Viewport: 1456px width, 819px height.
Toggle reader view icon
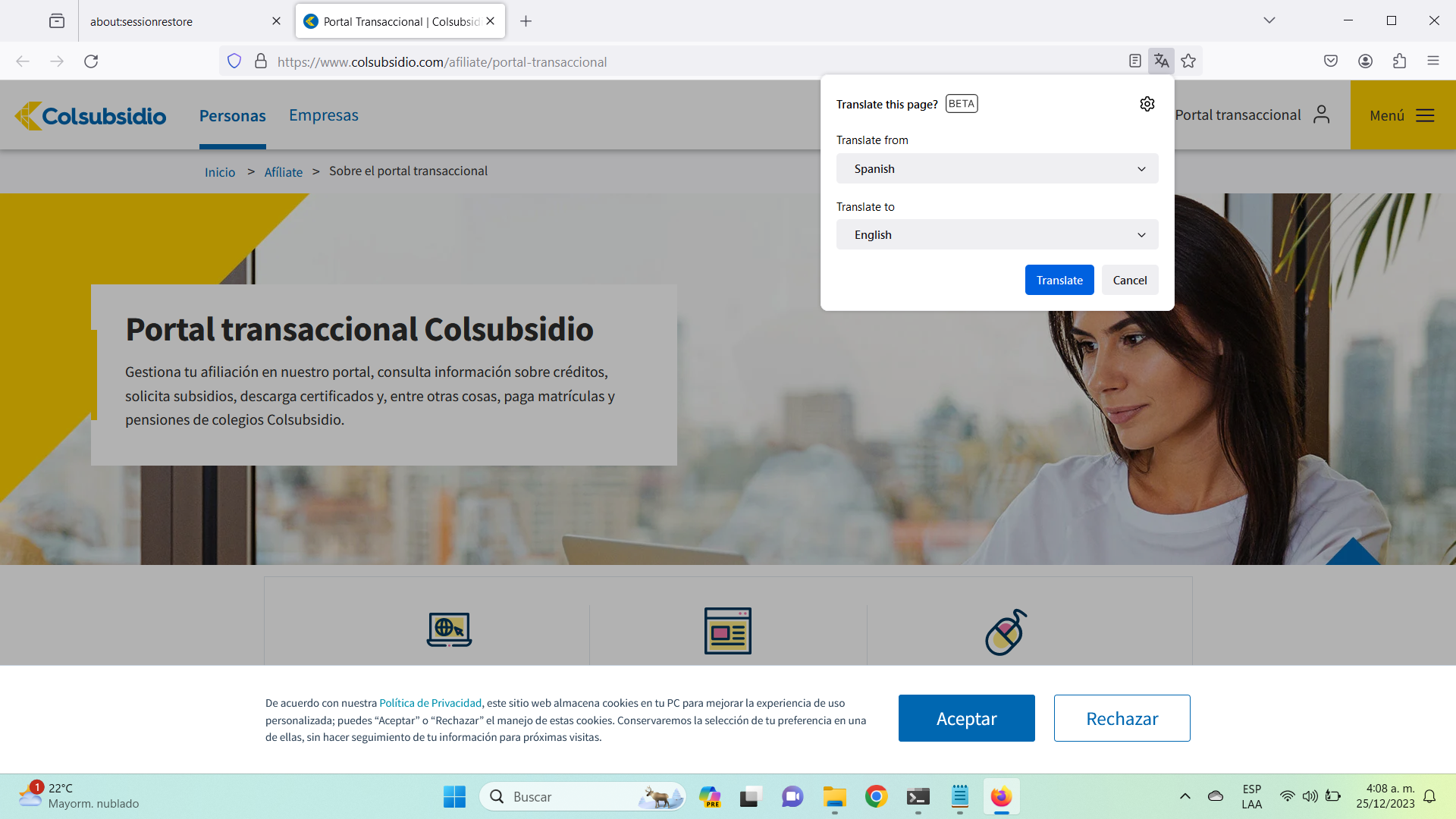click(x=1134, y=61)
